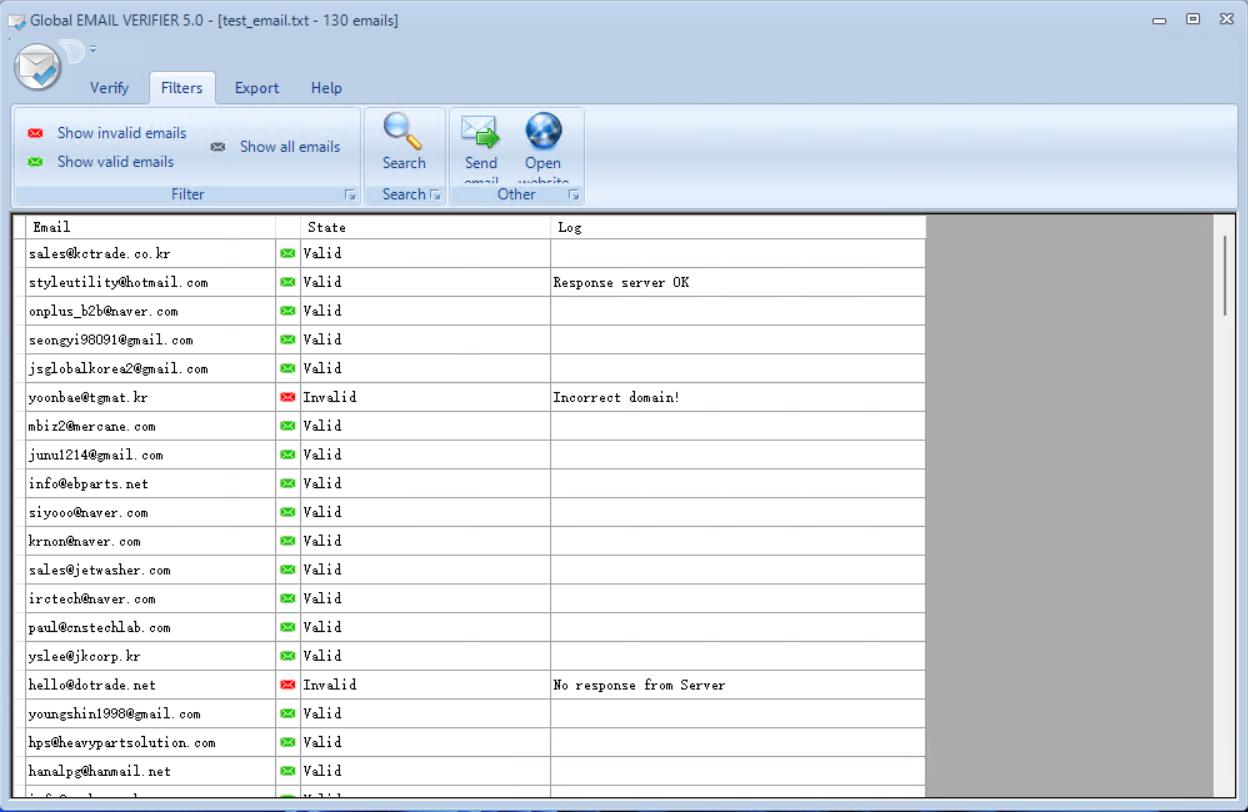Image resolution: width=1248 pixels, height=812 pixels.
Task: Switch to the Verify tab
Action: [109, 88]
